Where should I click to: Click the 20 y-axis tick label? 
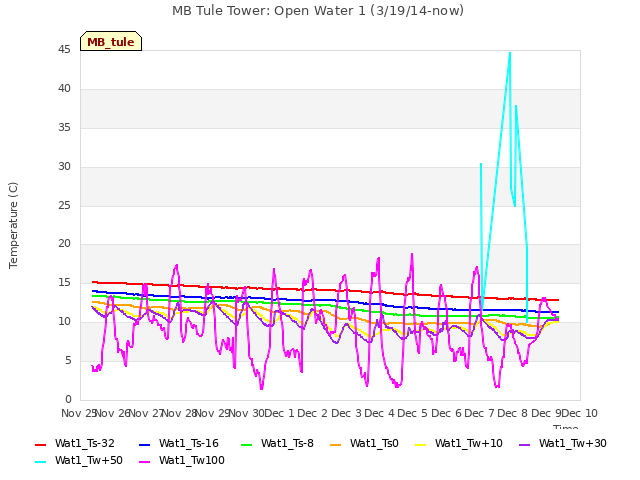coord(64,244)
